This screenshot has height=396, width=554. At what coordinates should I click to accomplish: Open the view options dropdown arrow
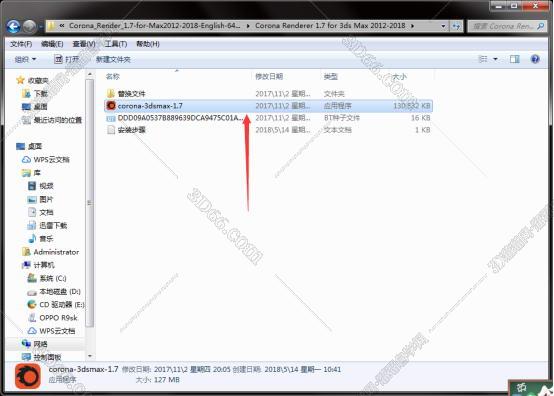click(x=495, y=59)
